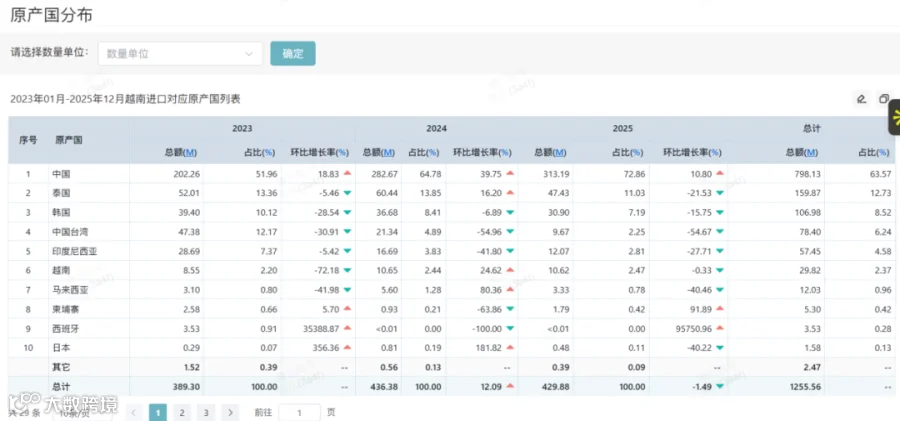Image resolution: width=900 pixels, height=421 pixels.
Task: Click the 1255.56 grand total value
Action: tap(805, 387)
